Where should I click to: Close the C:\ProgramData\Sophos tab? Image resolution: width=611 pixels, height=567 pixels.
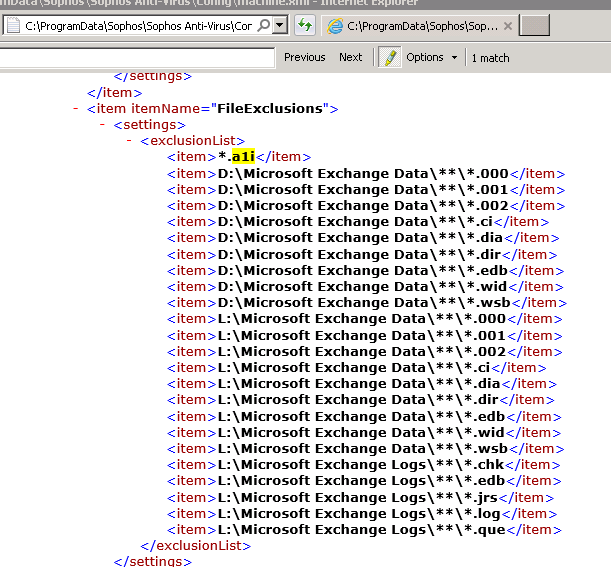click(x=507, y=26)
